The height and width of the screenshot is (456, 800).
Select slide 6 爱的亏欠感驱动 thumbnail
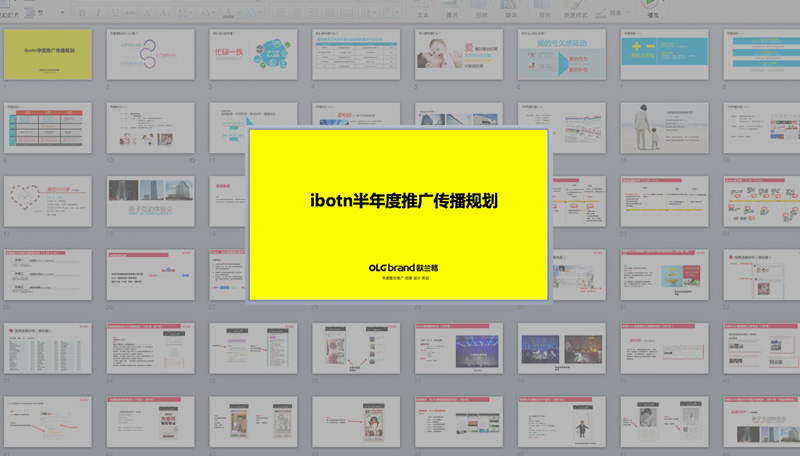(x=562, y=54)
